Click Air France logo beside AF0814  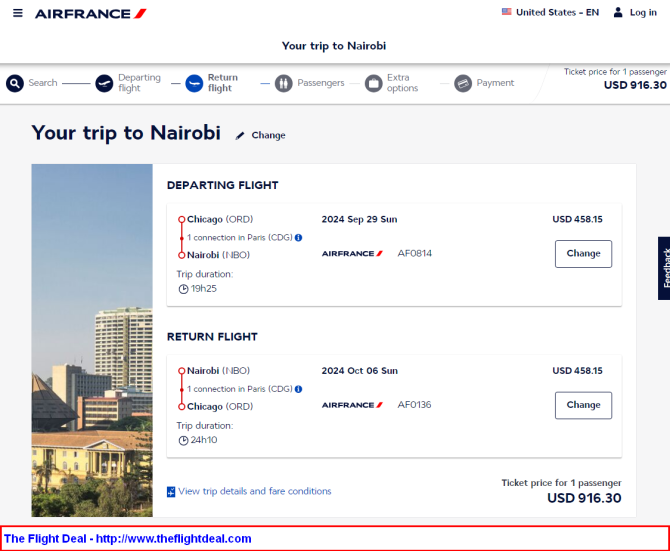[x=352, y=254]
